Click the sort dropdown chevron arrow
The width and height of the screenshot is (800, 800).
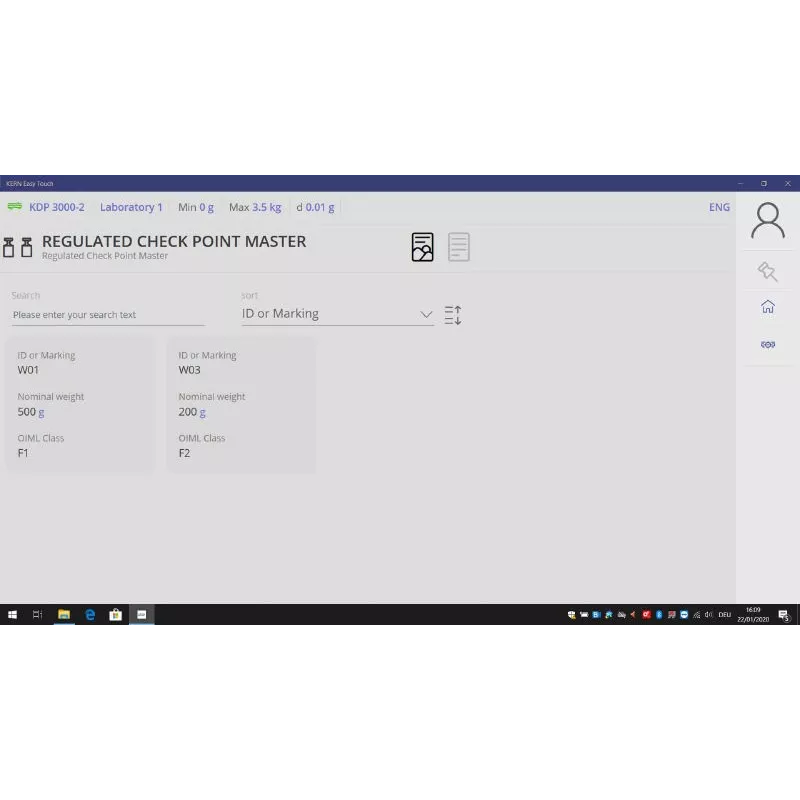click(x=426, y=314)
